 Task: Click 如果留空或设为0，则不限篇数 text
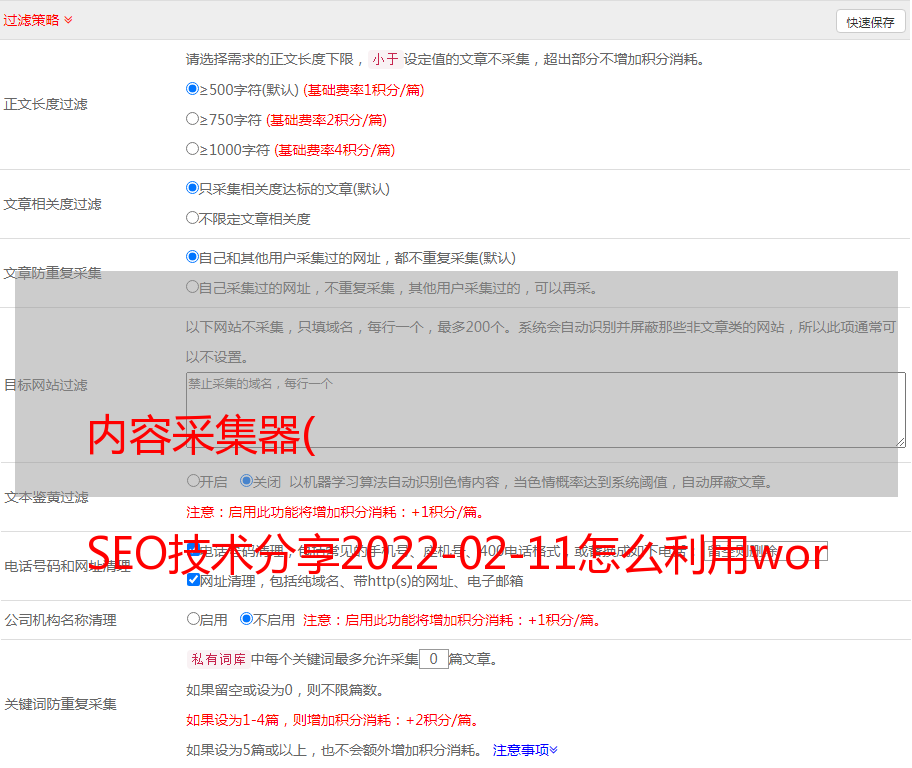click(285, 690)
